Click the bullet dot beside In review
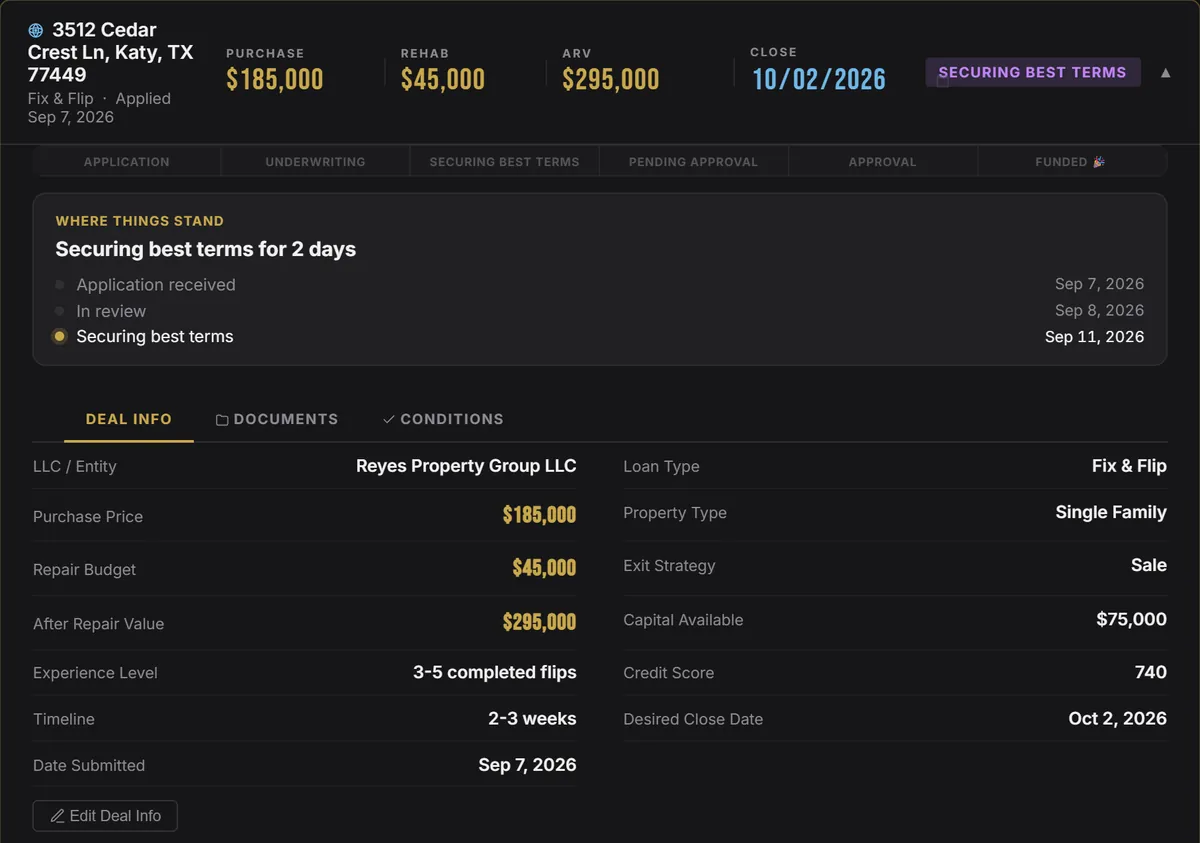Viewport: 1200px width, 843px height. (x=59, y=311)
